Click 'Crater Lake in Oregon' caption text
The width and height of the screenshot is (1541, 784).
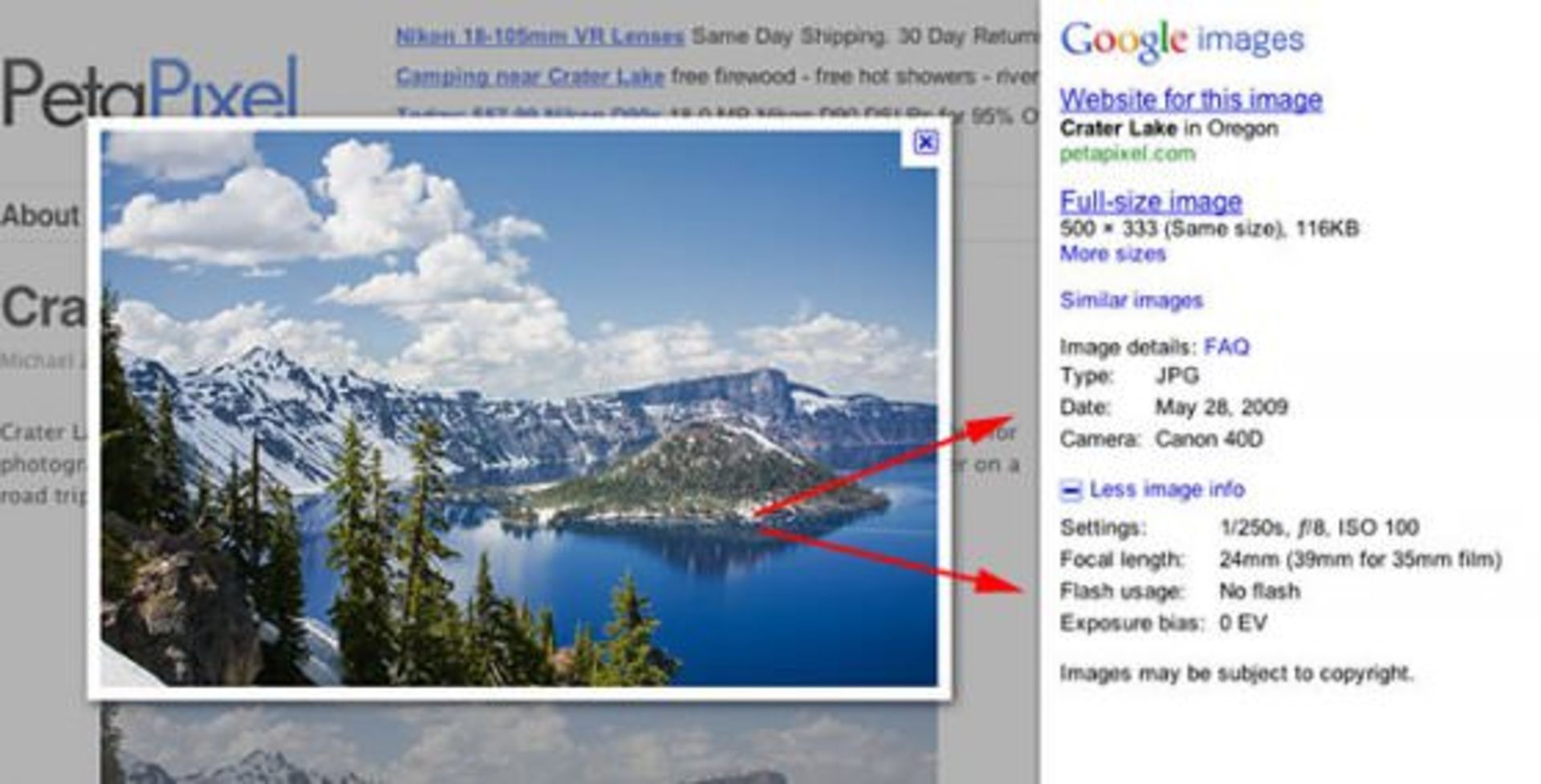pyautogui.click(x=1168, y=128)
